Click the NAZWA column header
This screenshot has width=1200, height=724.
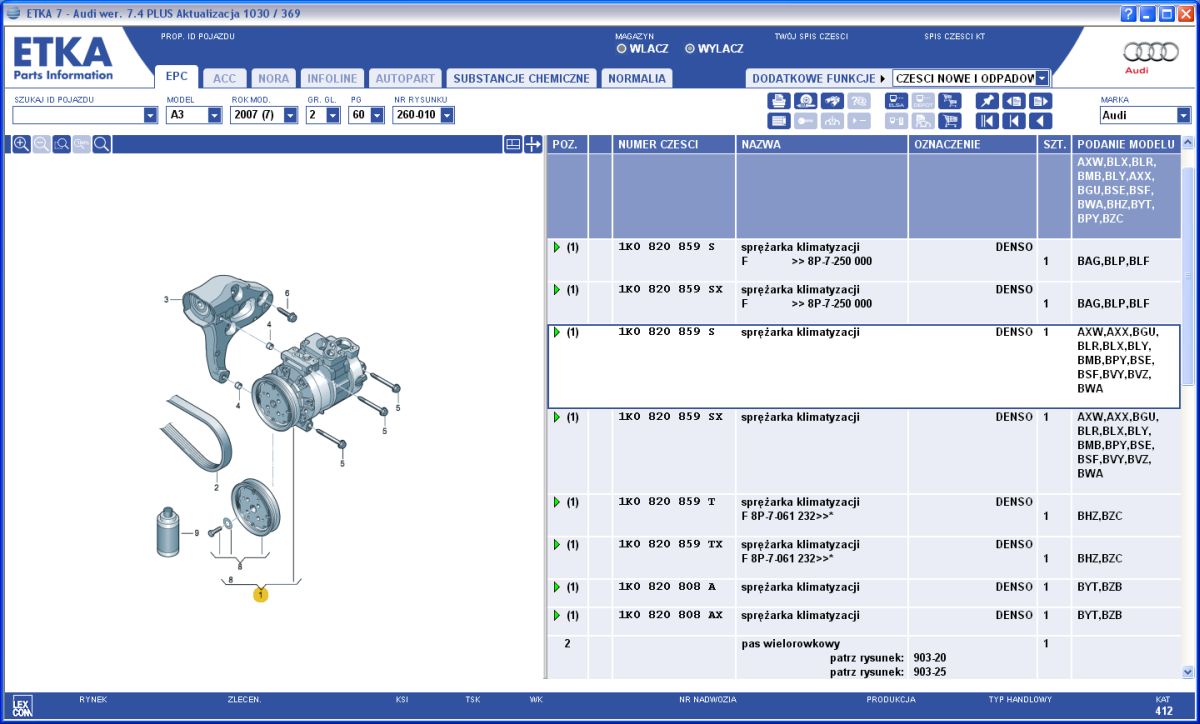point(822,145)
